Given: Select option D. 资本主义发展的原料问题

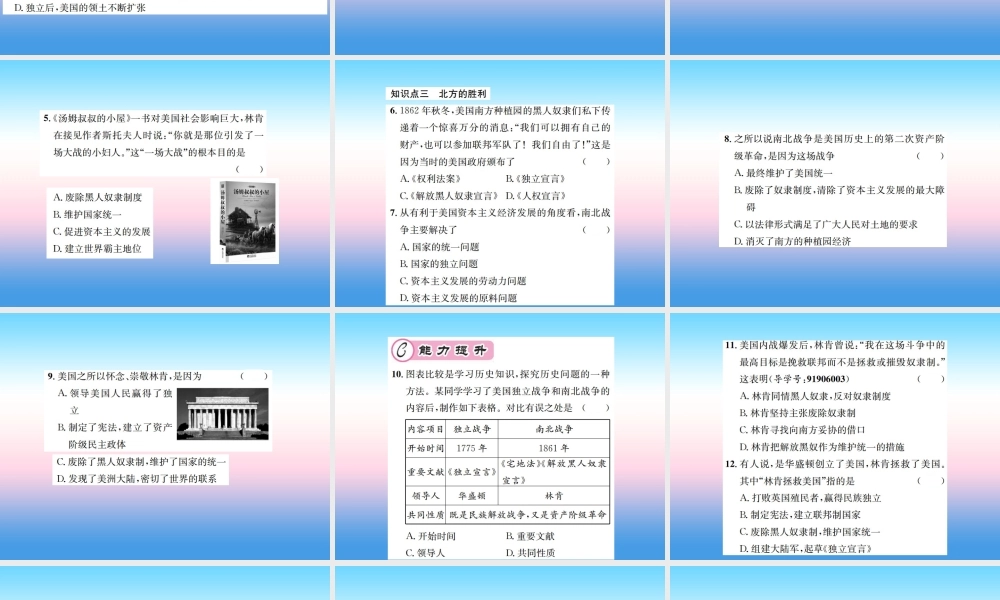Looking at the screenshot, I should click(x=459, y=298).
